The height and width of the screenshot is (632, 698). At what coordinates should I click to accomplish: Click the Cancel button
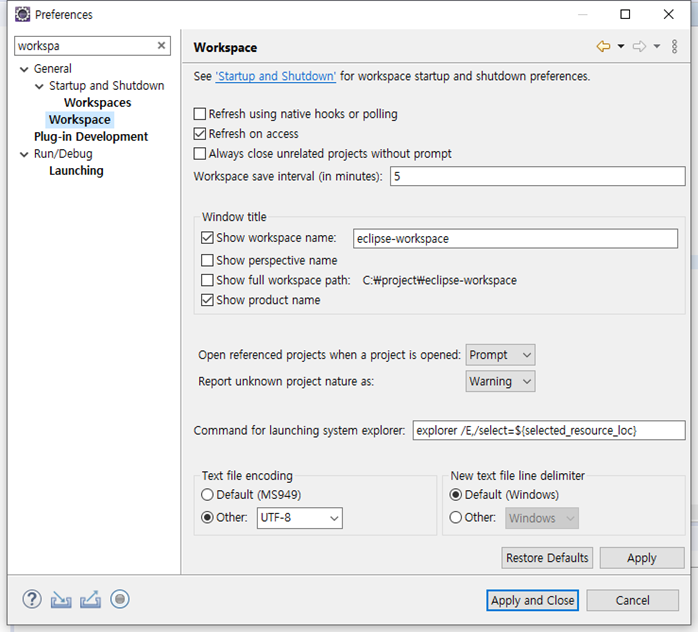point(633,600)
